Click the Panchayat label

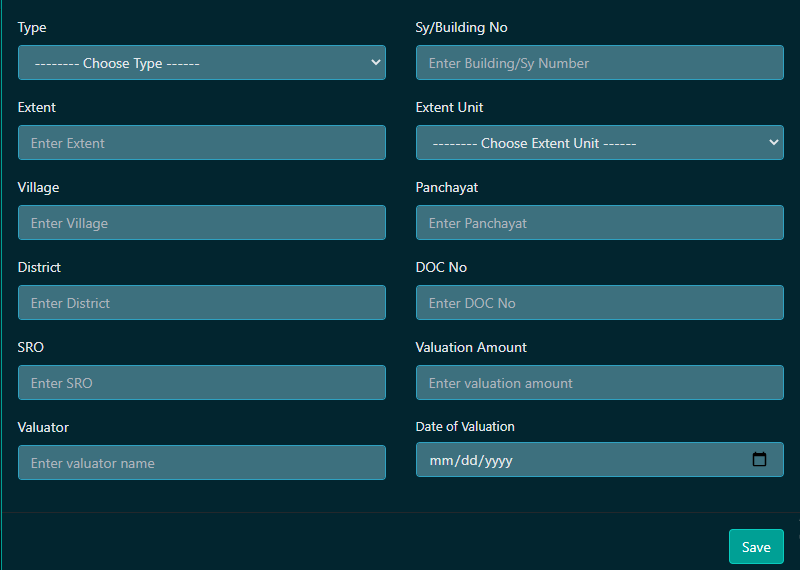tap(446, 188)
